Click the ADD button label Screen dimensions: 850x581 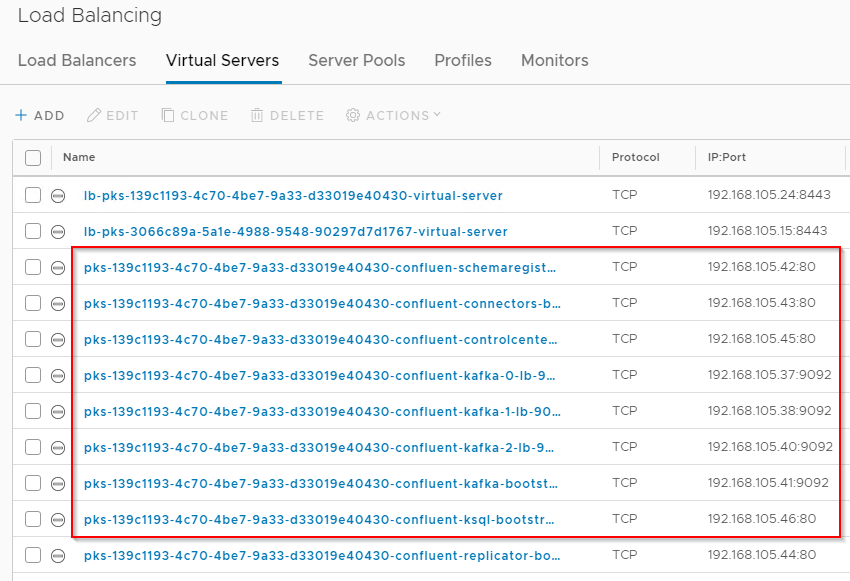coord(49,115)
